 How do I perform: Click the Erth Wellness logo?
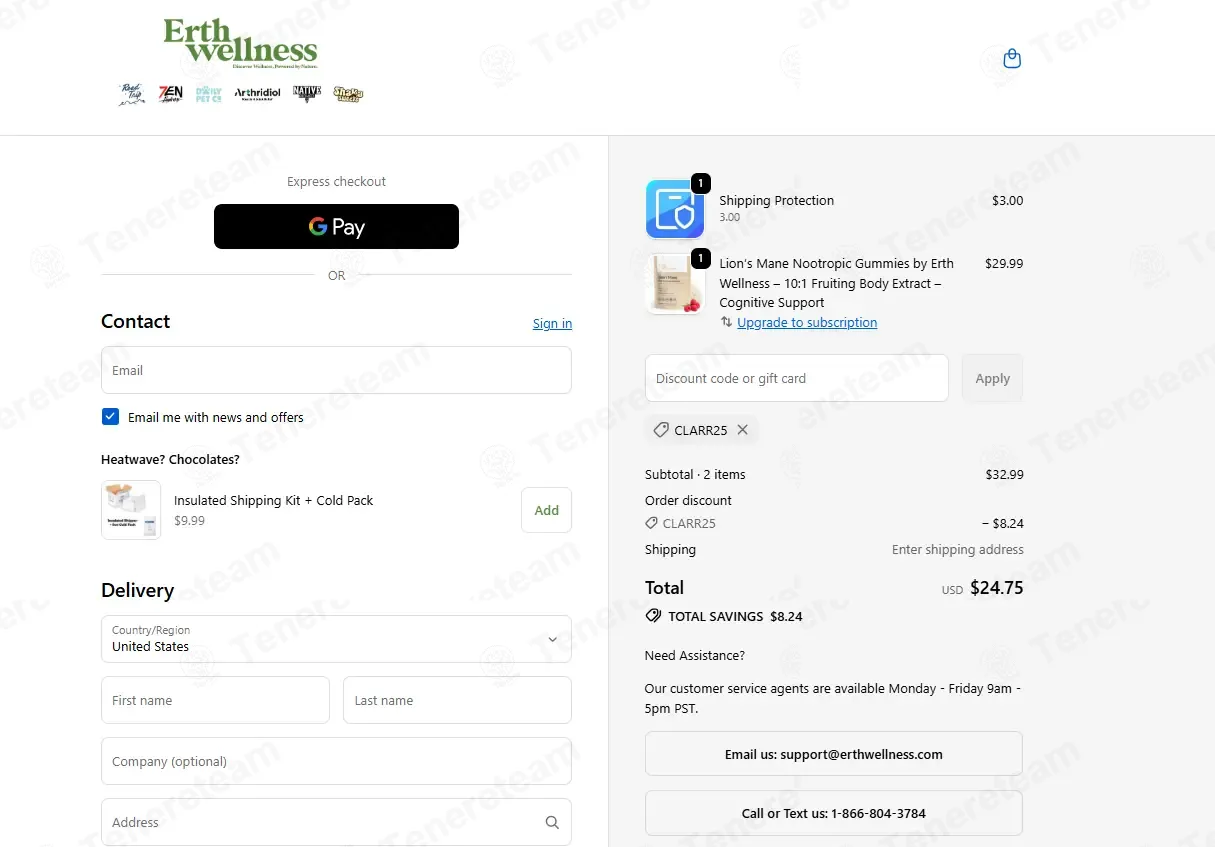coord(240,43)
